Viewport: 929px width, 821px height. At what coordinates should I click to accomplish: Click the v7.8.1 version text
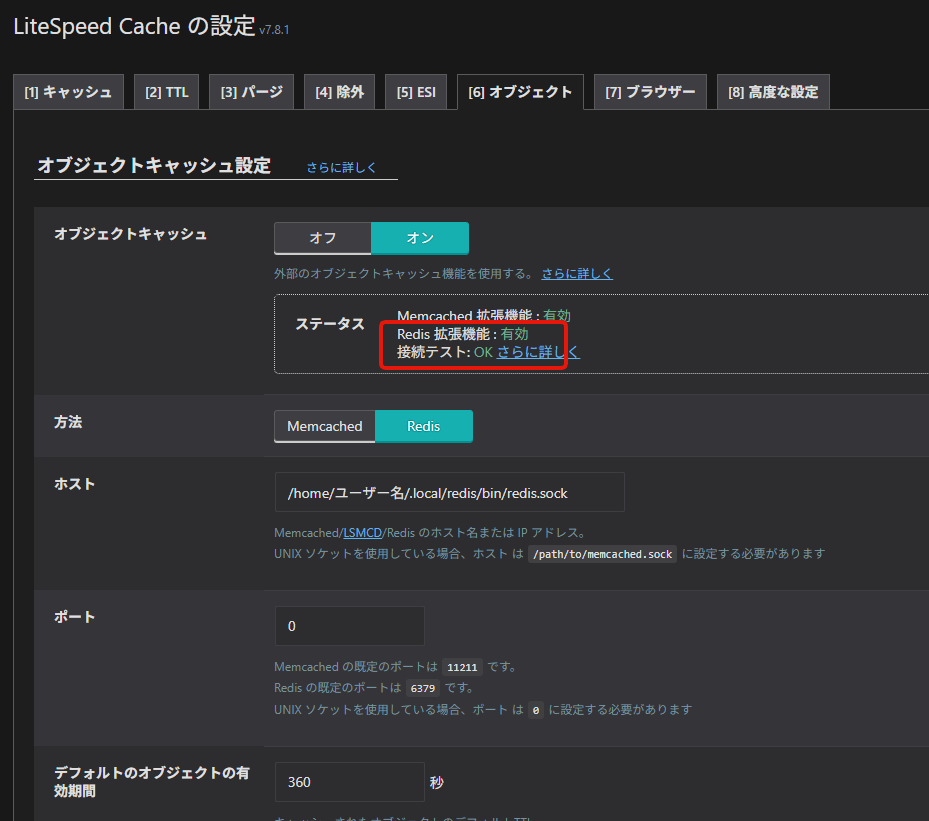pyautogui.click(x=274, y=30)
